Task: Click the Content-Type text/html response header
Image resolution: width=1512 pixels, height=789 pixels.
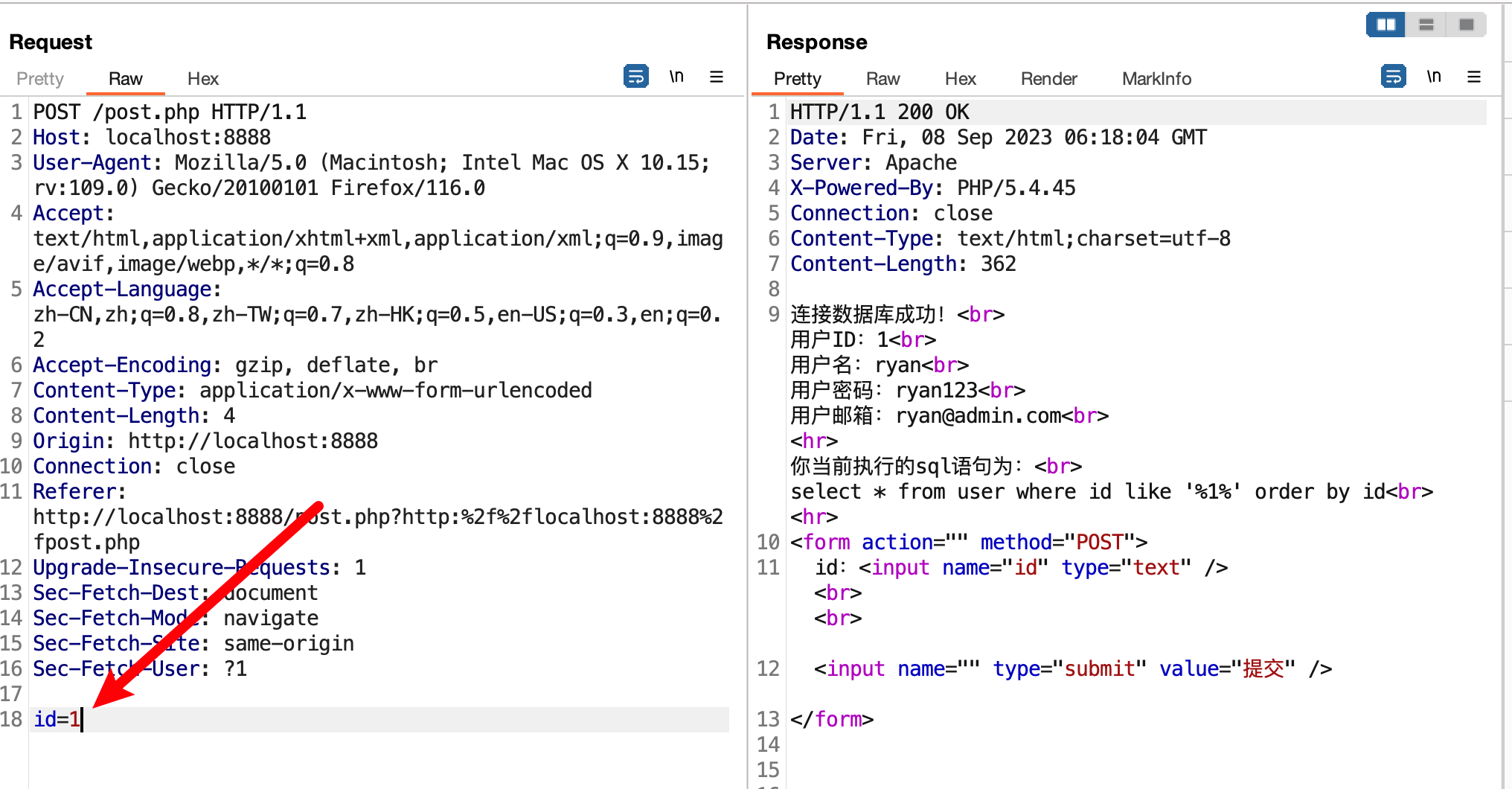Action: (x=1010, y=238)
